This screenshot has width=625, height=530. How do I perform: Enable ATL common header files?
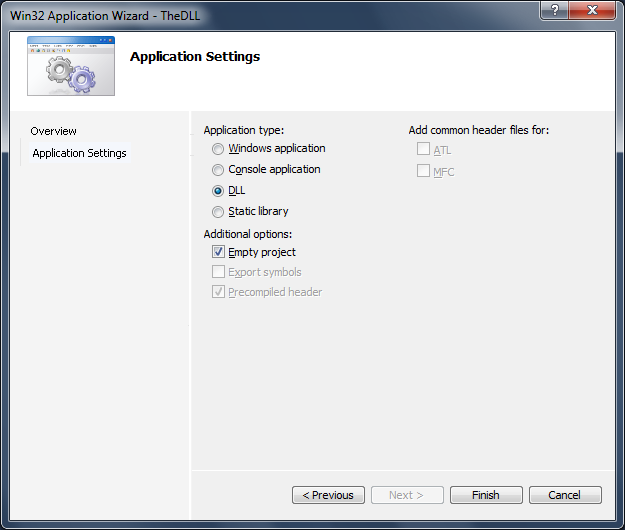(423, 149)
